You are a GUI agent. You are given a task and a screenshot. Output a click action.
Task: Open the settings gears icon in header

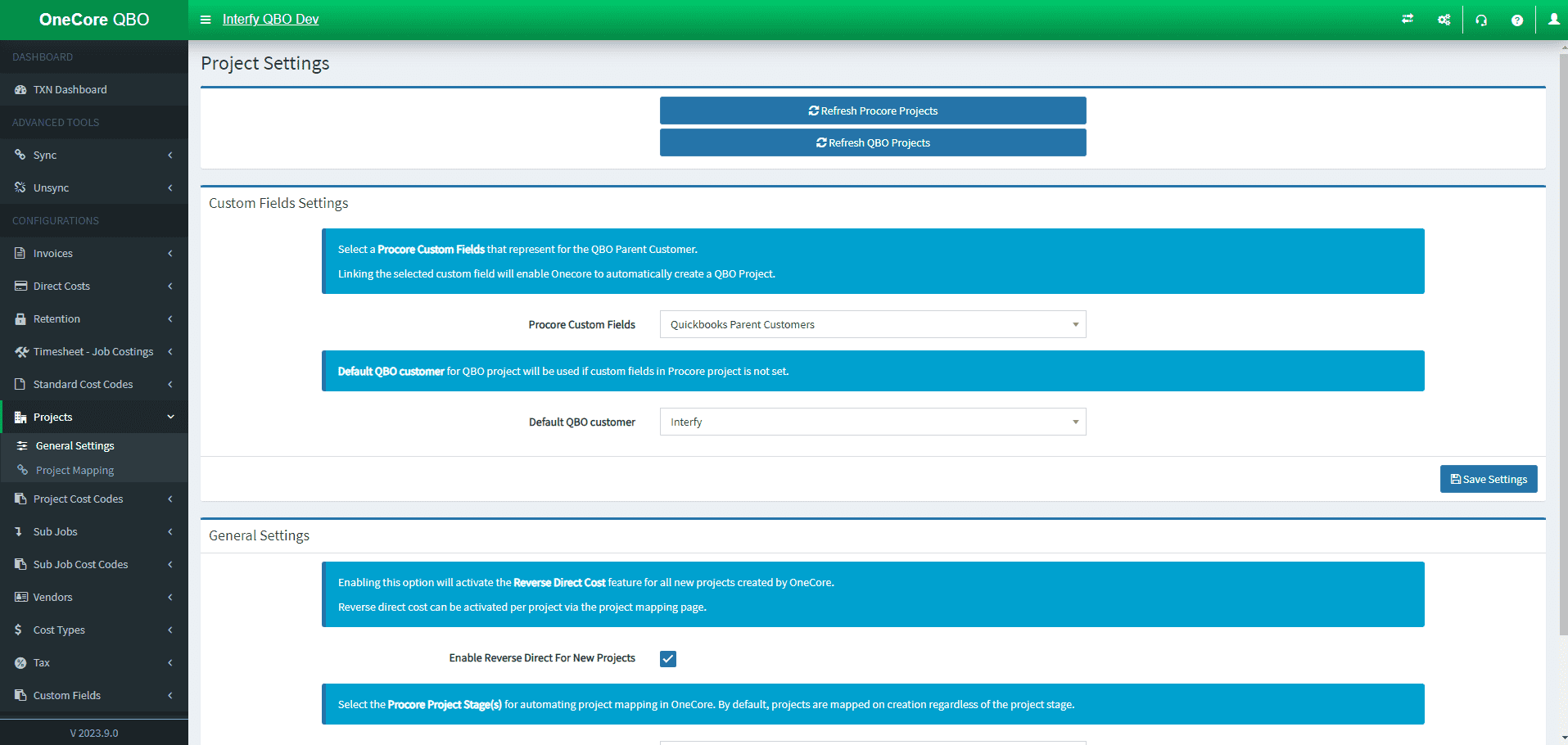click(x=1444, y=20)
